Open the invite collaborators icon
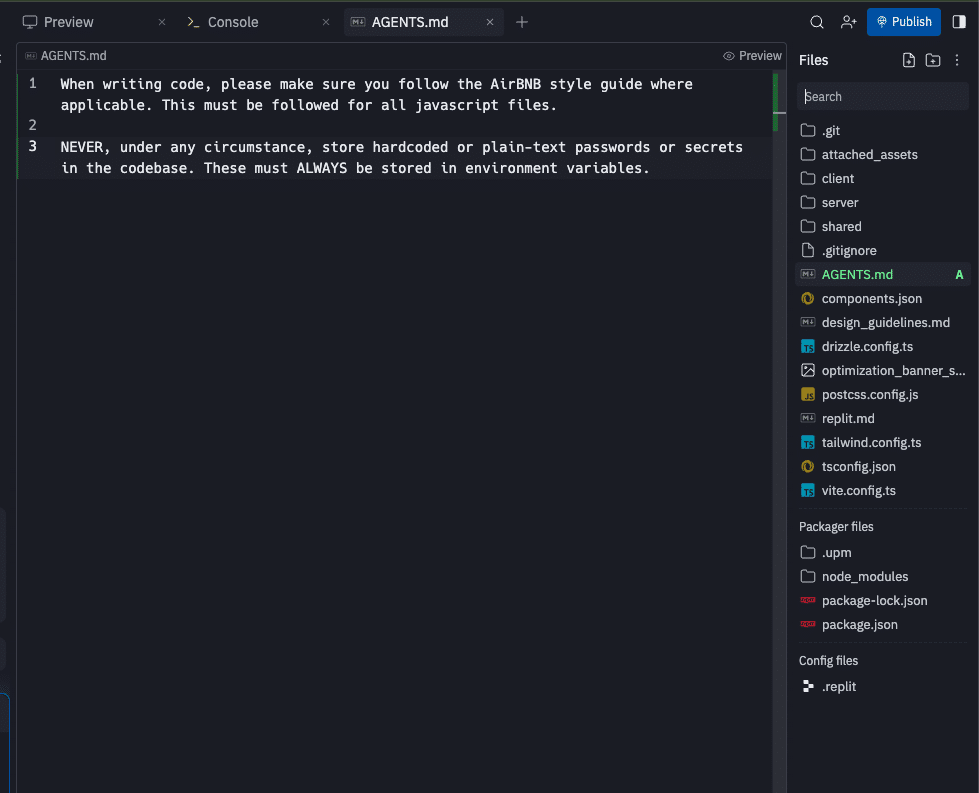Viewport: 979px width, 793px height. click(849, 22)
